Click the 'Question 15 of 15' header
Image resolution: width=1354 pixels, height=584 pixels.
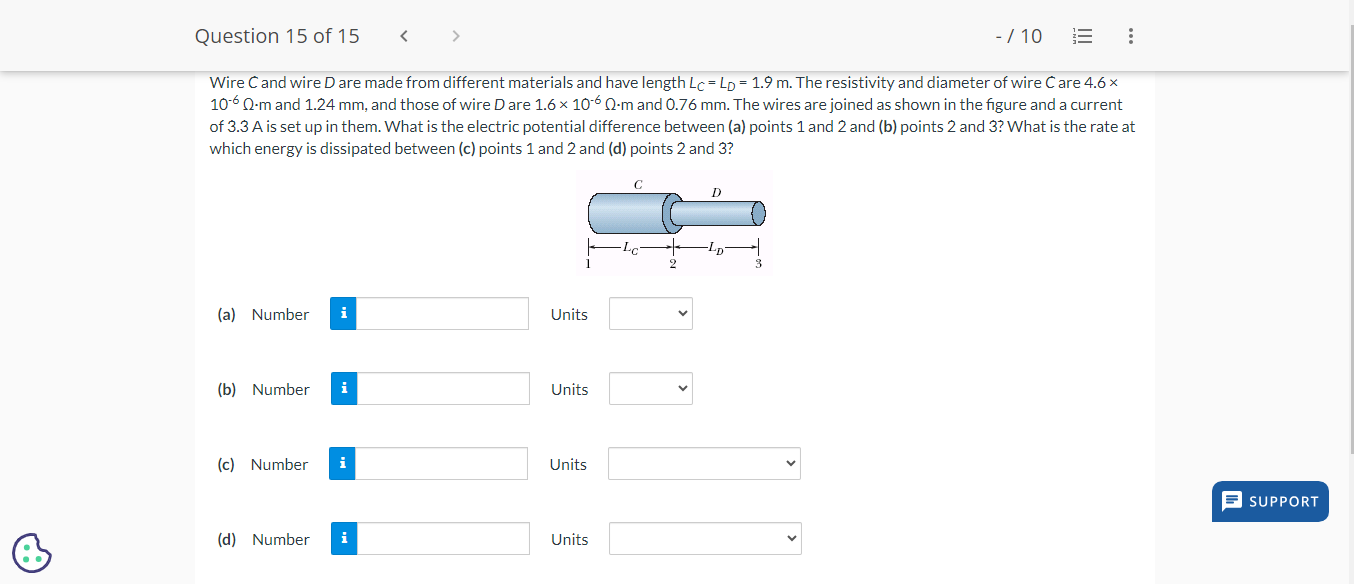[277, 35]
